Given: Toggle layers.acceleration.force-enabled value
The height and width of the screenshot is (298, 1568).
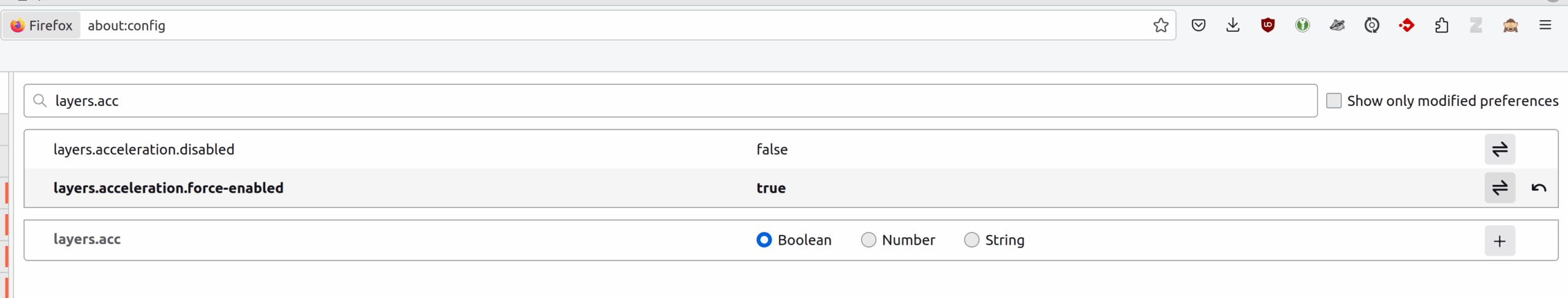Looking at the screenshot, I should (1500, 188).
